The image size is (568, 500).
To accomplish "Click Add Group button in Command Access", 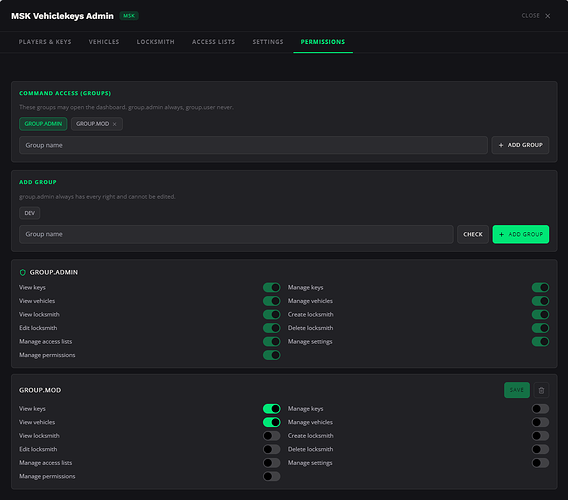I will coord(520,145).
